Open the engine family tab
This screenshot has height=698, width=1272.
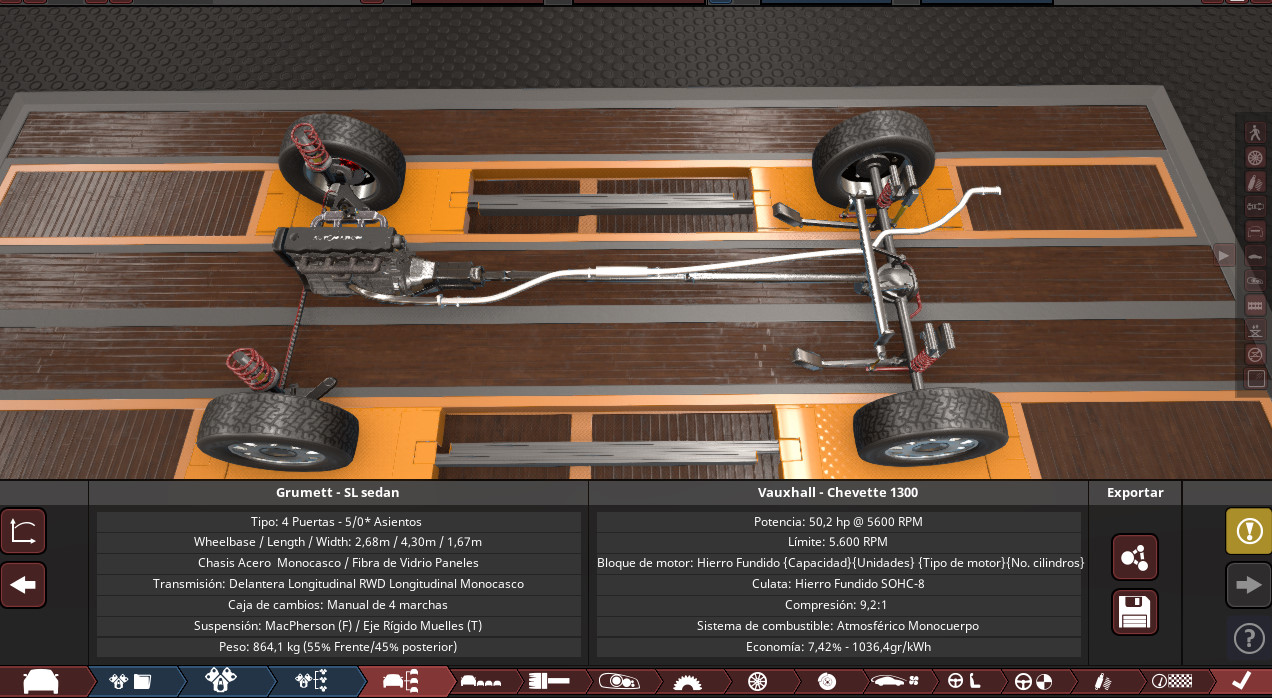point(132,681)
